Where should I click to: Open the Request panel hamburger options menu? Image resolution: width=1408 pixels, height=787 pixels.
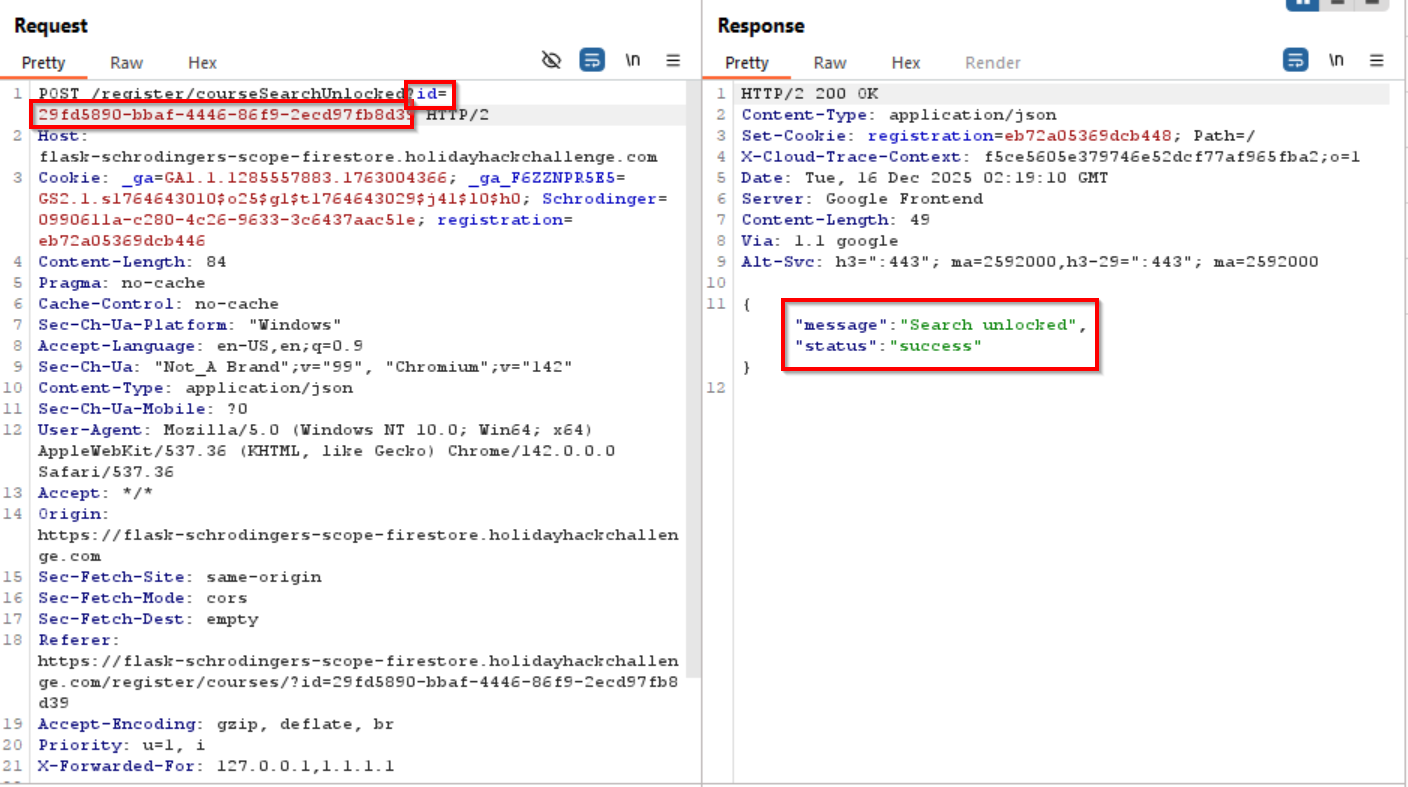click(x=673, y=61)
